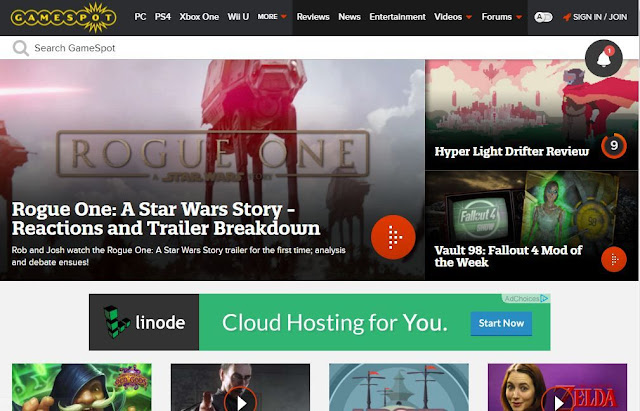Click the Linode cube logo in the ad

[116, 322]
